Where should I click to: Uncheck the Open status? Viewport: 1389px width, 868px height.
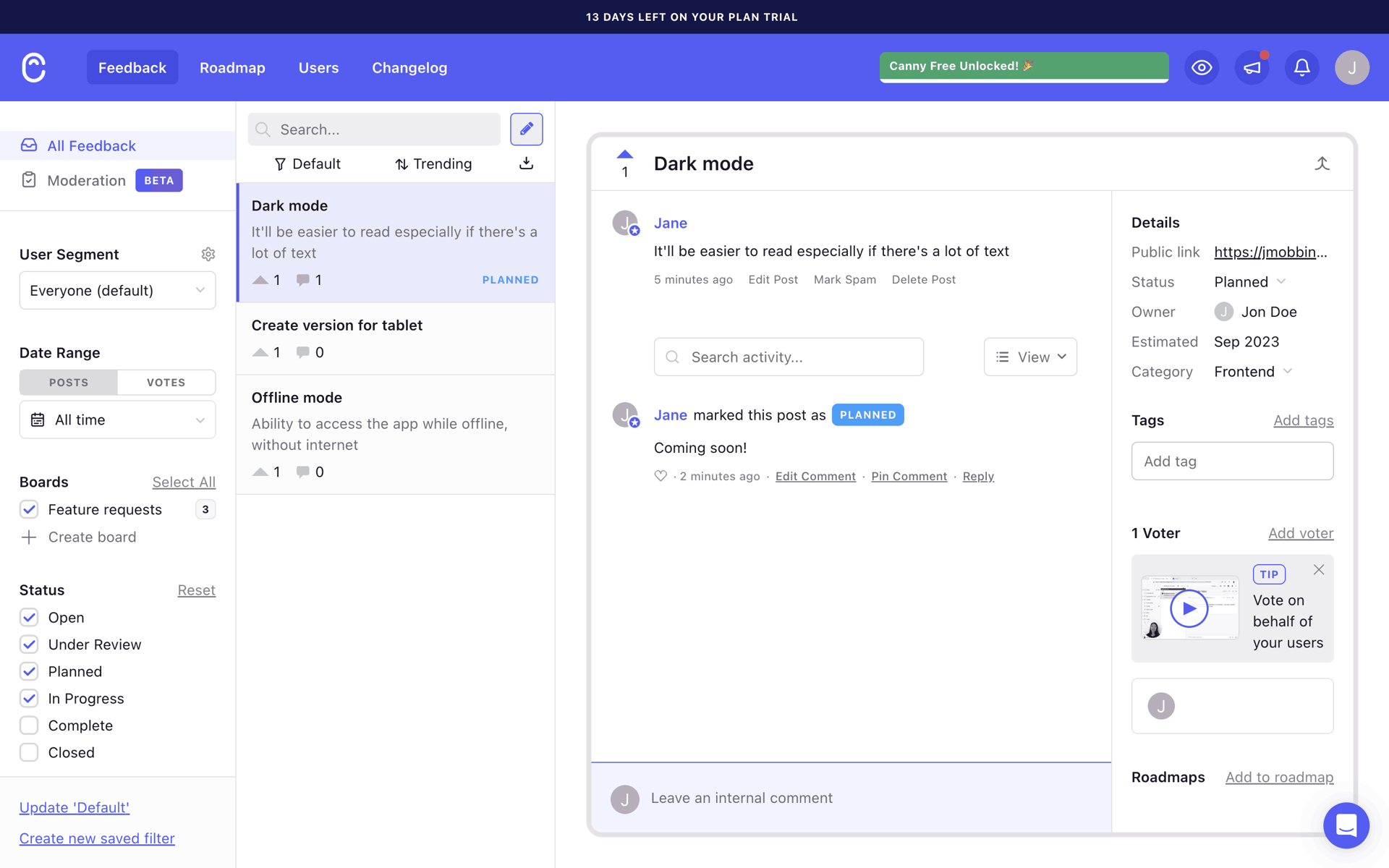pyautogui.click(x=29, y=617)
